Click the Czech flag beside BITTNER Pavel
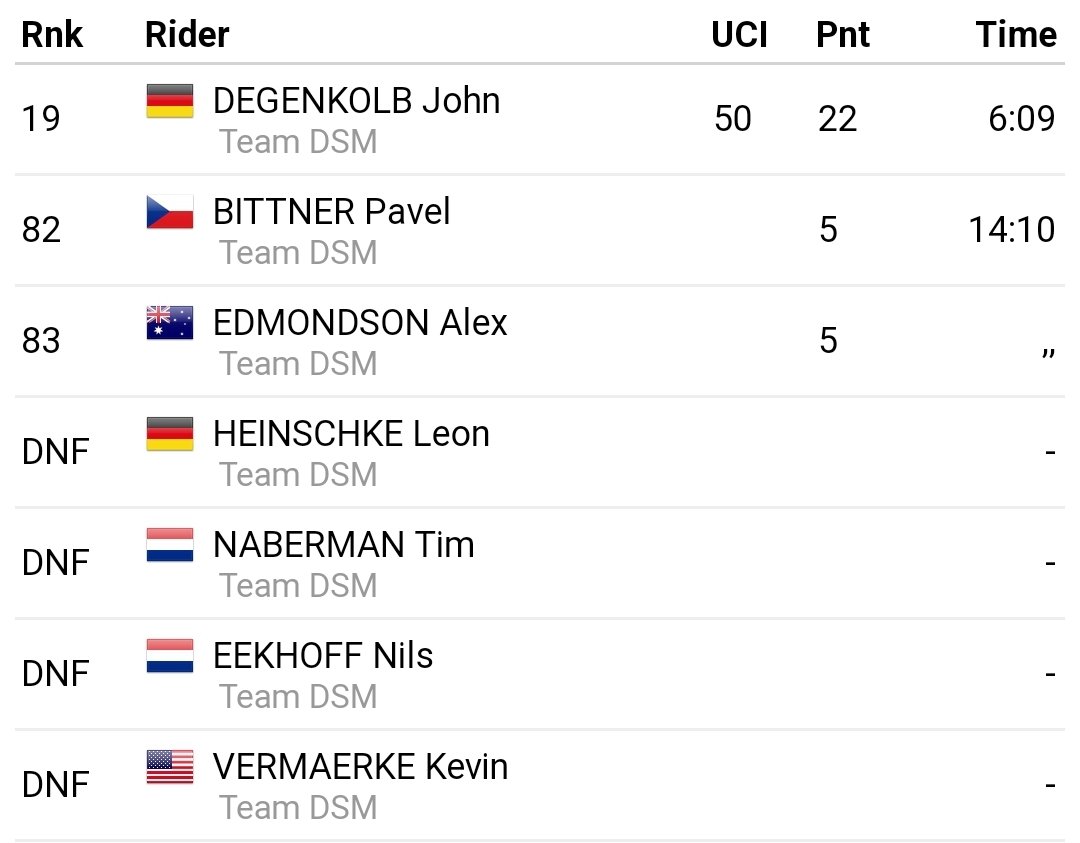 tap(170, 212)
